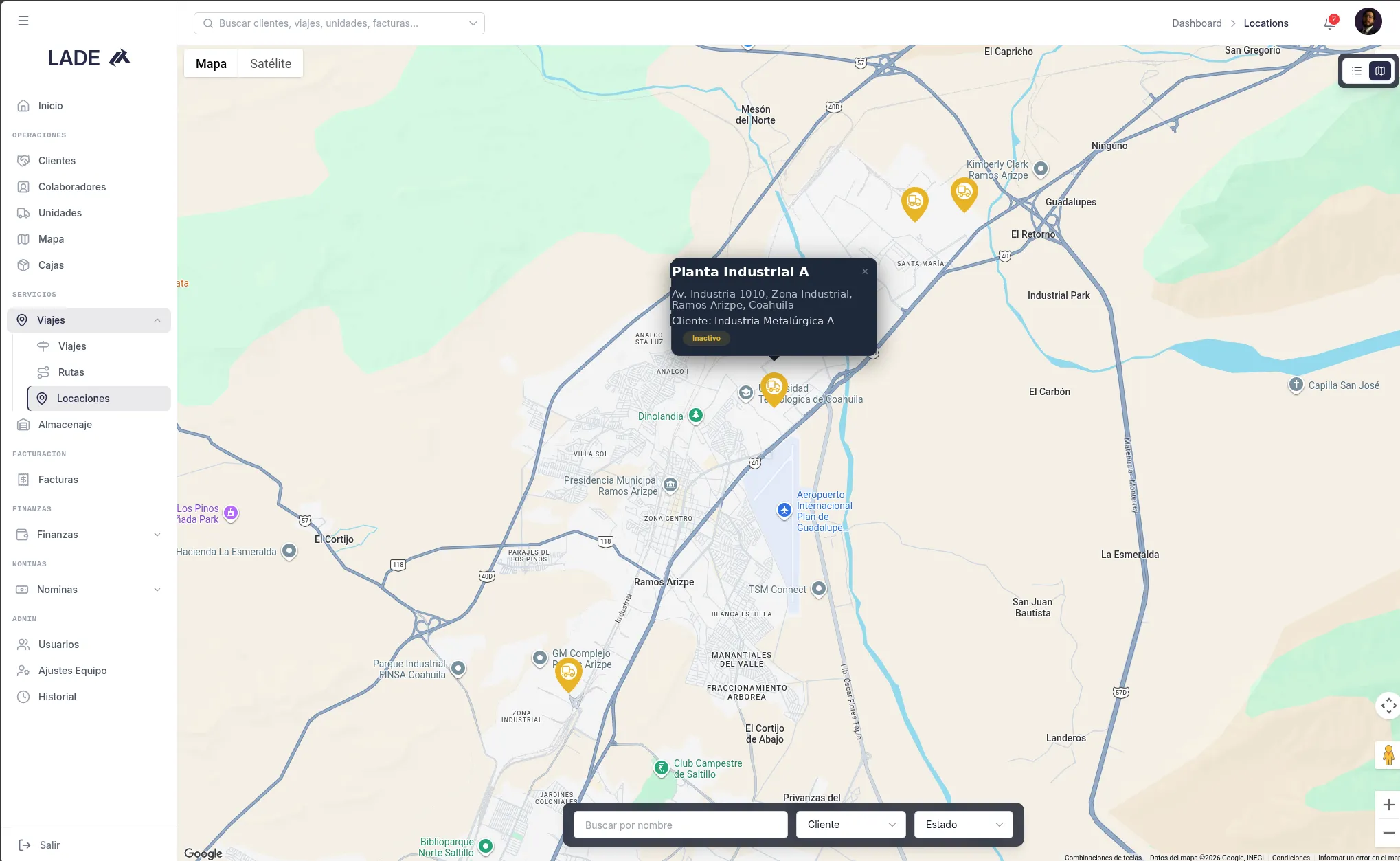Click the Cajas box icon
Viewport: 1400px width, 861px height.
tap(23, 265)
